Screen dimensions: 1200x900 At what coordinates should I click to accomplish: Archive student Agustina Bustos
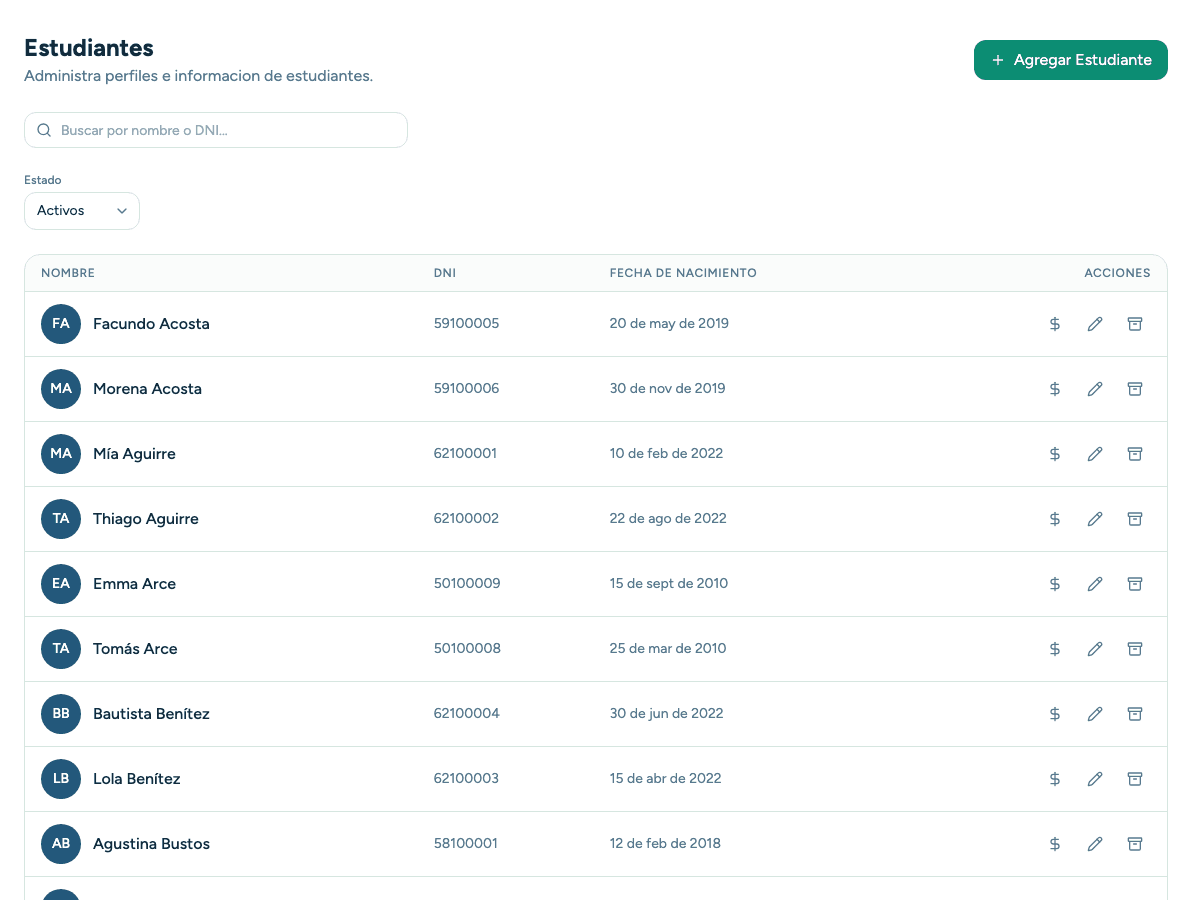click(x=1135, y=844)
